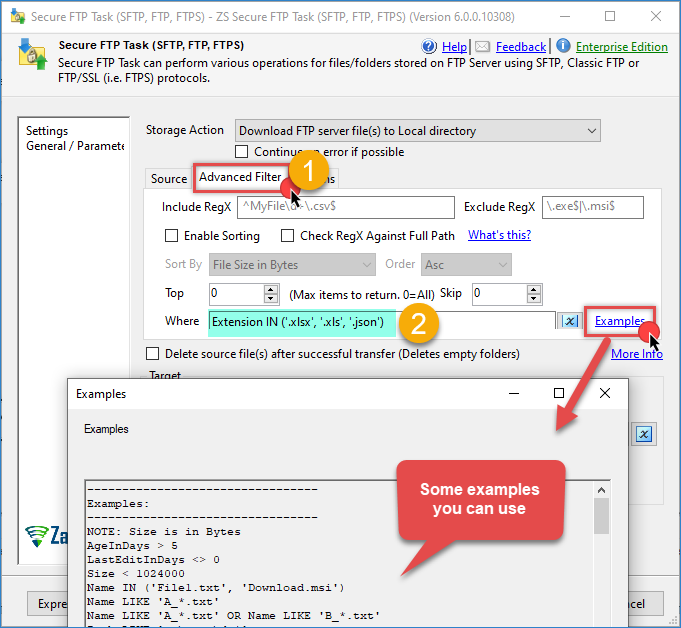This screenshot has width=681, height=628.
Task: Close the Examples popup window
Action: point(605,393)
